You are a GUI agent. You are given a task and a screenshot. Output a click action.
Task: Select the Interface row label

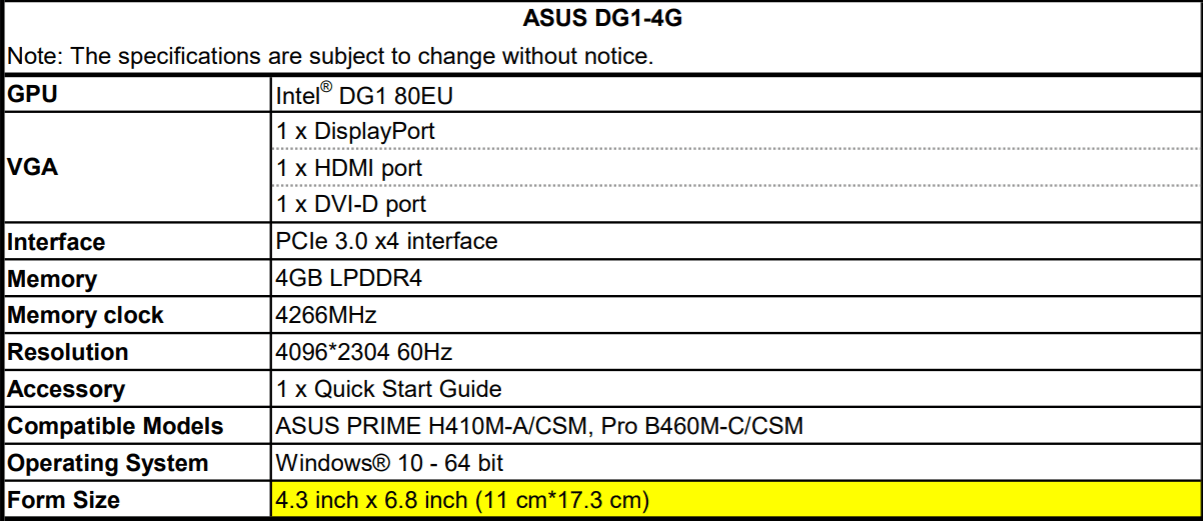[x=56, y=242]
